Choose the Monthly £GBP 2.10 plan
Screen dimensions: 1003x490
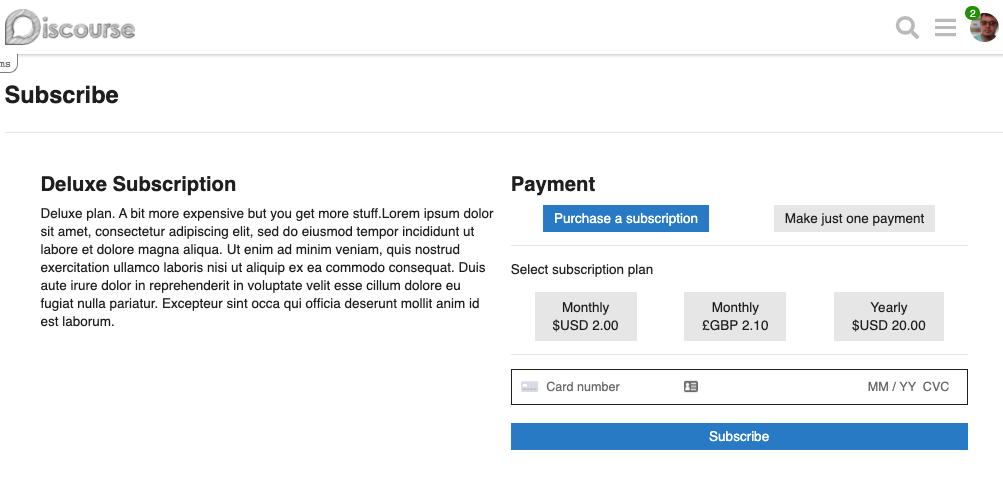(734, 317)
